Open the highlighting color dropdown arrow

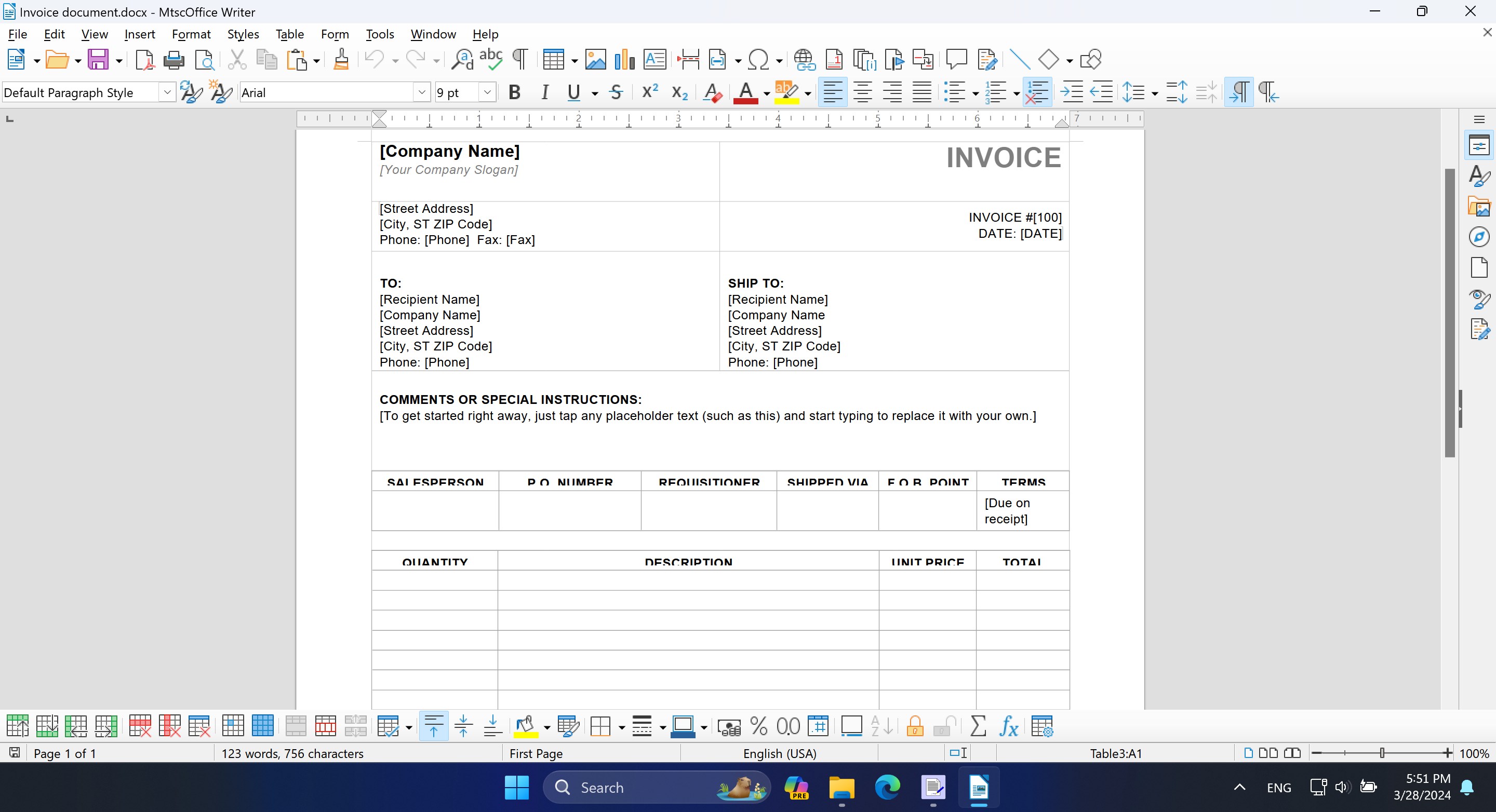807,92
